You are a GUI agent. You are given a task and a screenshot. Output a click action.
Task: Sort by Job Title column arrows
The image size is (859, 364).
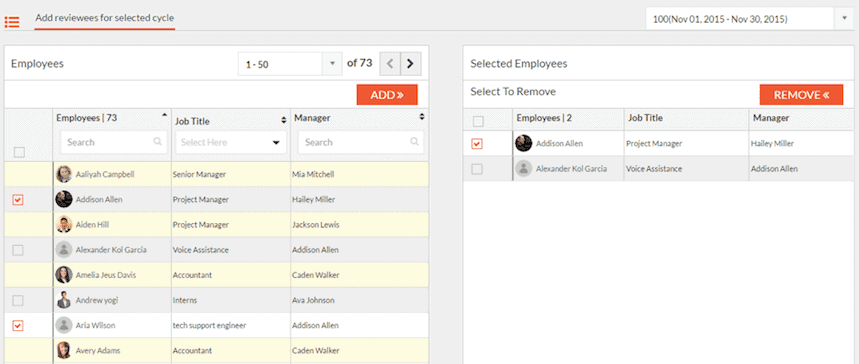[284, 120]
